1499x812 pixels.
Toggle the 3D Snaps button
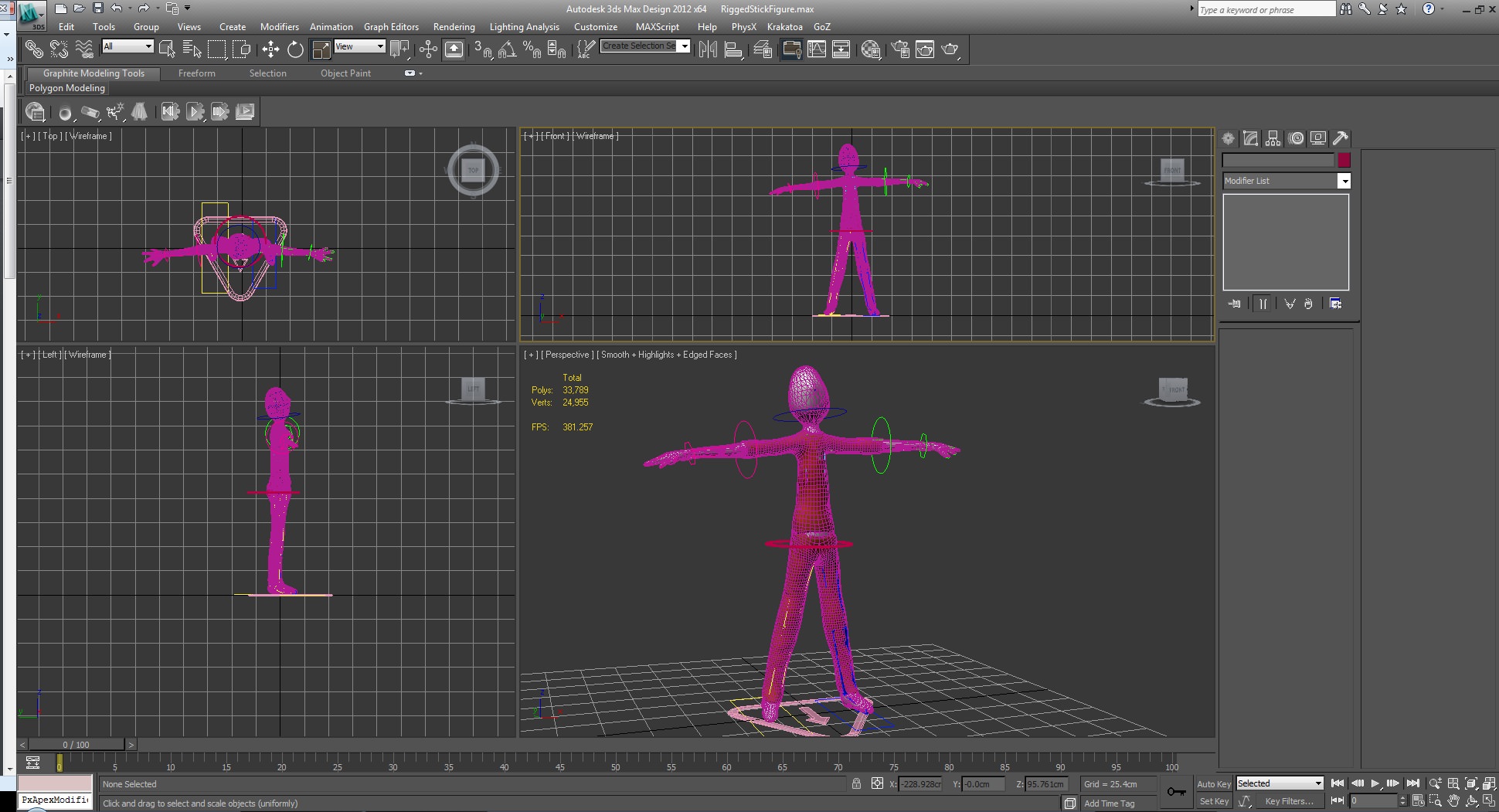coord(483,49)
